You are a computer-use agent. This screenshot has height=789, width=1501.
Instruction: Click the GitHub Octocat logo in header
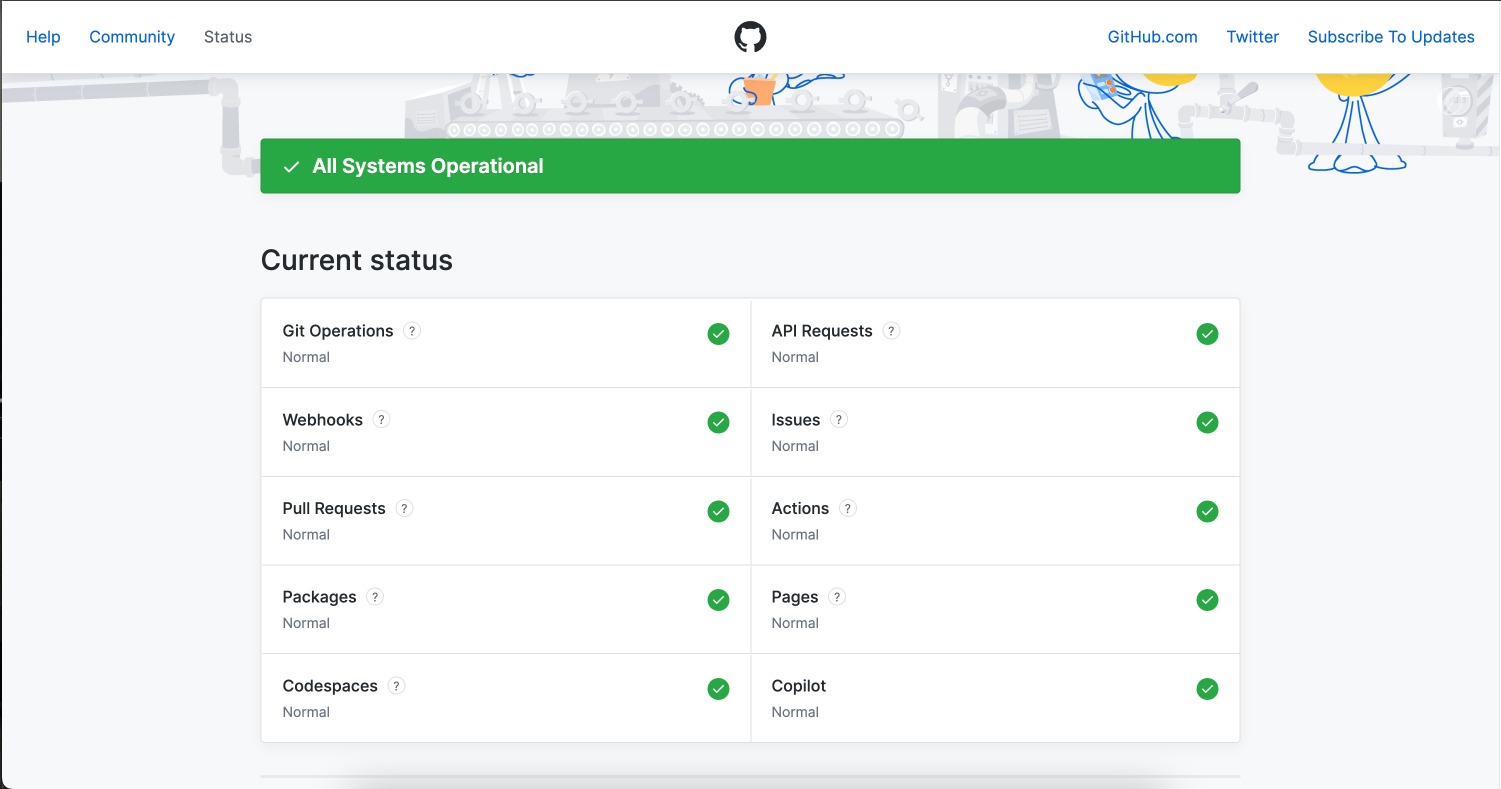tap(750, 37)
